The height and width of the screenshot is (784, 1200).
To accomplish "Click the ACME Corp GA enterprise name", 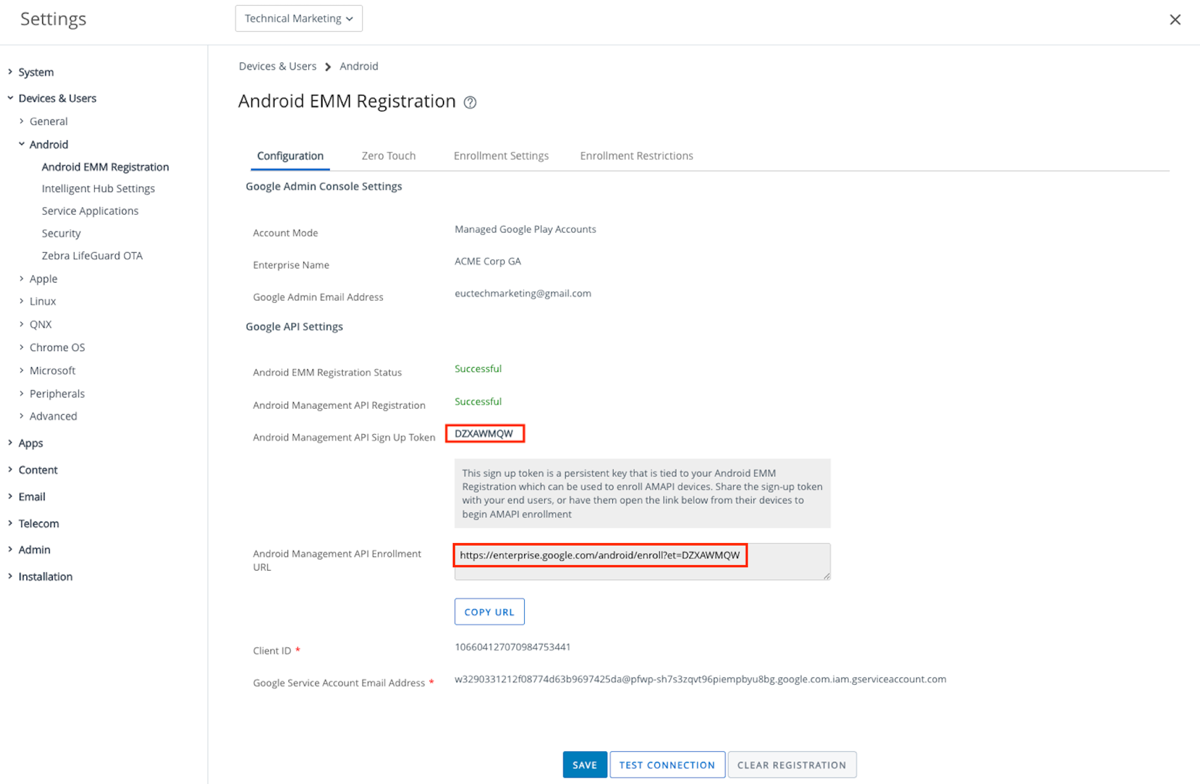I will point(487,261).
